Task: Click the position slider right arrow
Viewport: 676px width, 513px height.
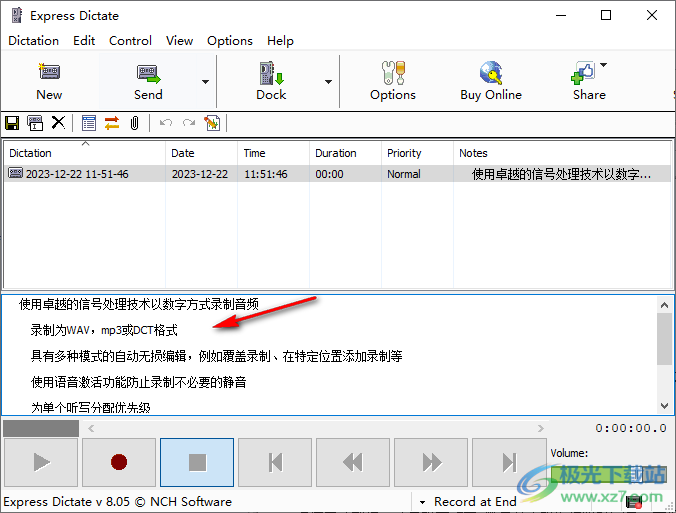Action: 541,429
